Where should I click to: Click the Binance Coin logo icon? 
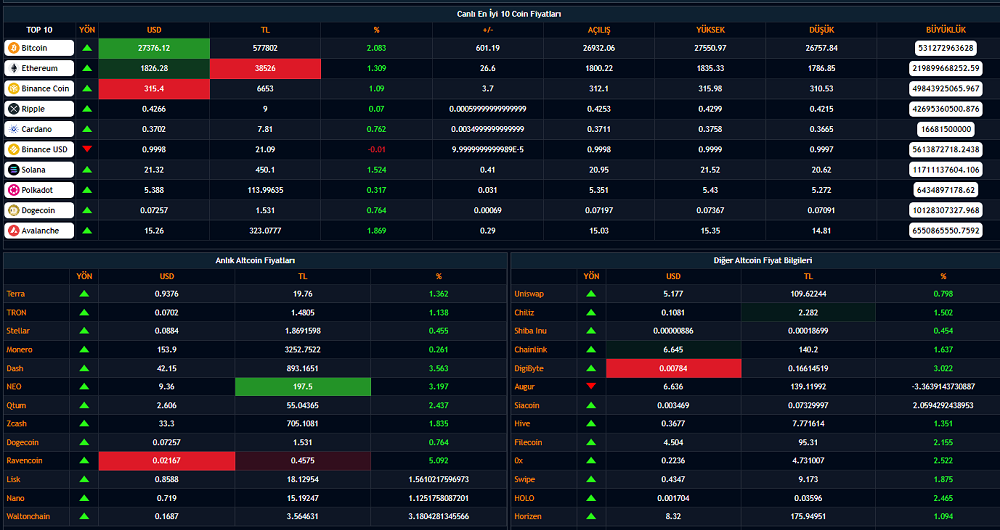tap(13, 89)
